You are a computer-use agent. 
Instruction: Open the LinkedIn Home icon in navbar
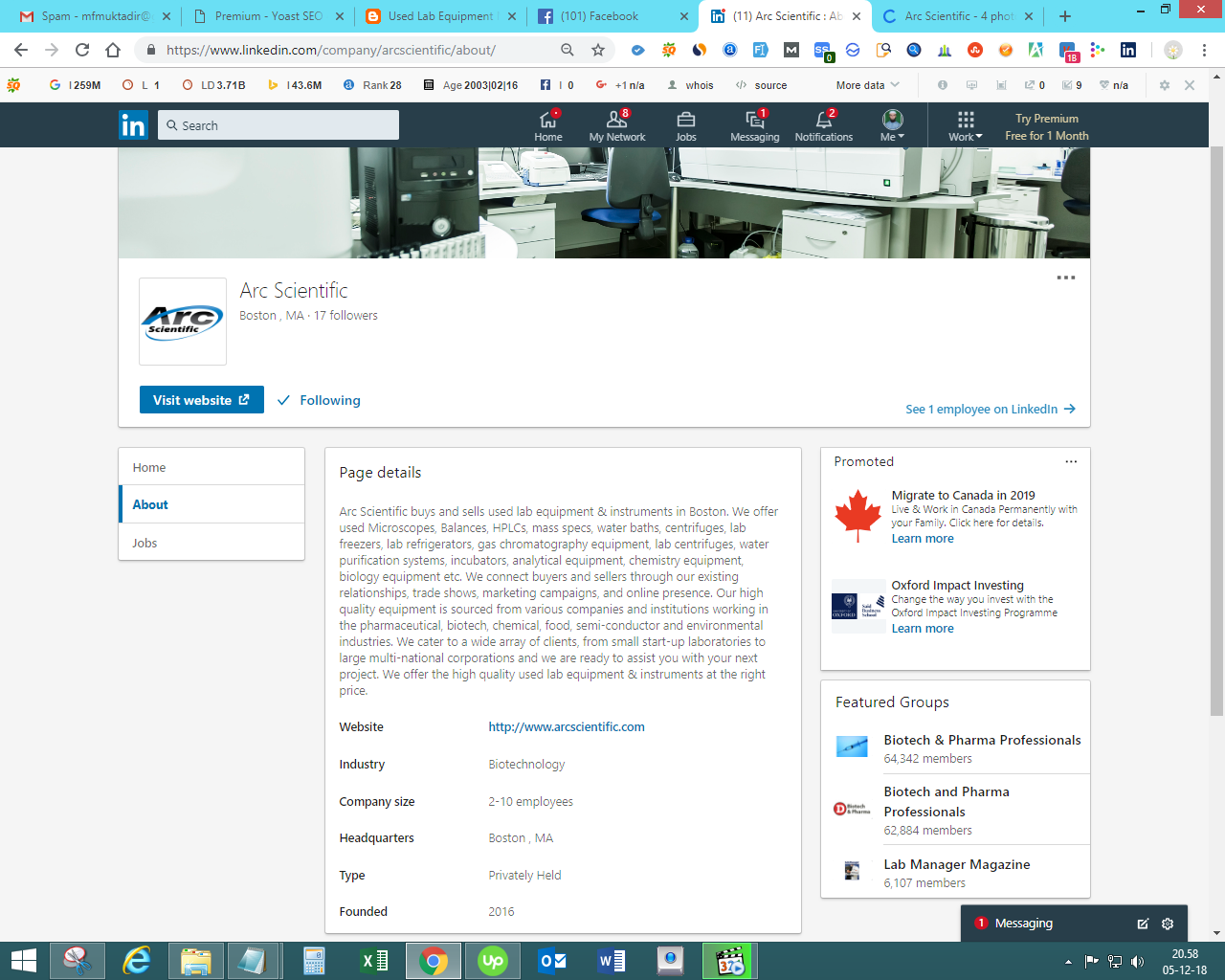click(x=548, y=125)
